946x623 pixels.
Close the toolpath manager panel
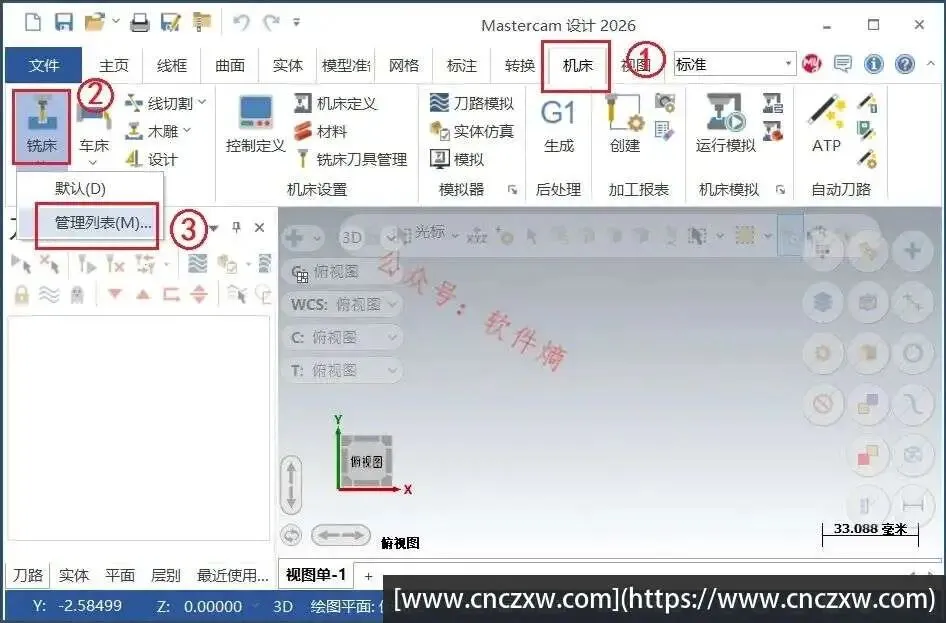tap(259, 227)
